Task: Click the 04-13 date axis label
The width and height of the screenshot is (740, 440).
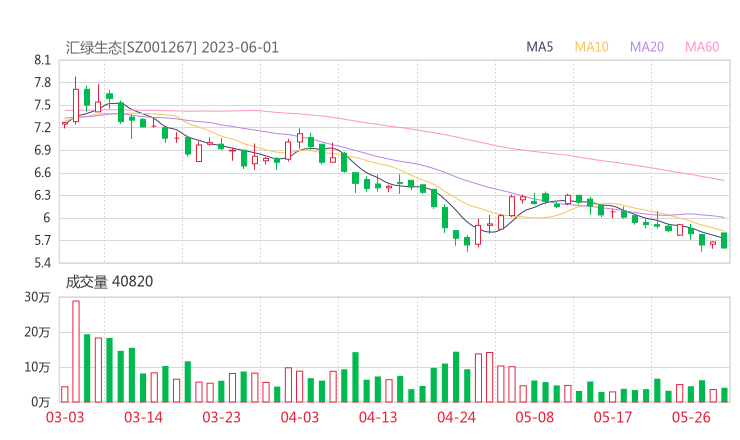Action: click(x=378, y=417)
